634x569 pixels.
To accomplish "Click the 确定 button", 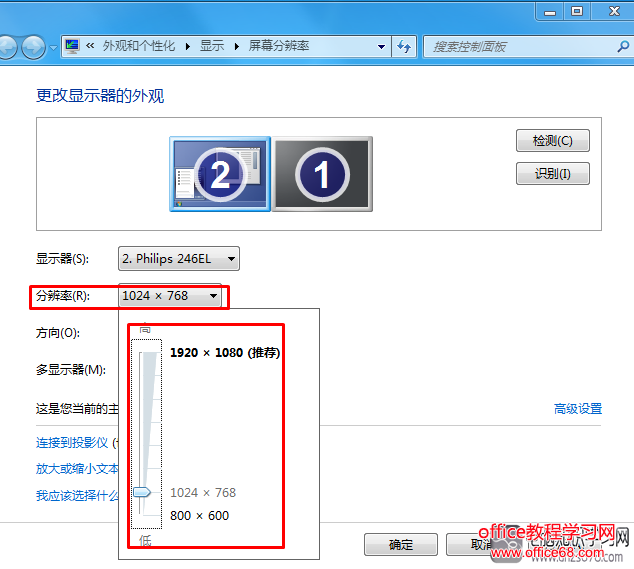I will [401, 544].
